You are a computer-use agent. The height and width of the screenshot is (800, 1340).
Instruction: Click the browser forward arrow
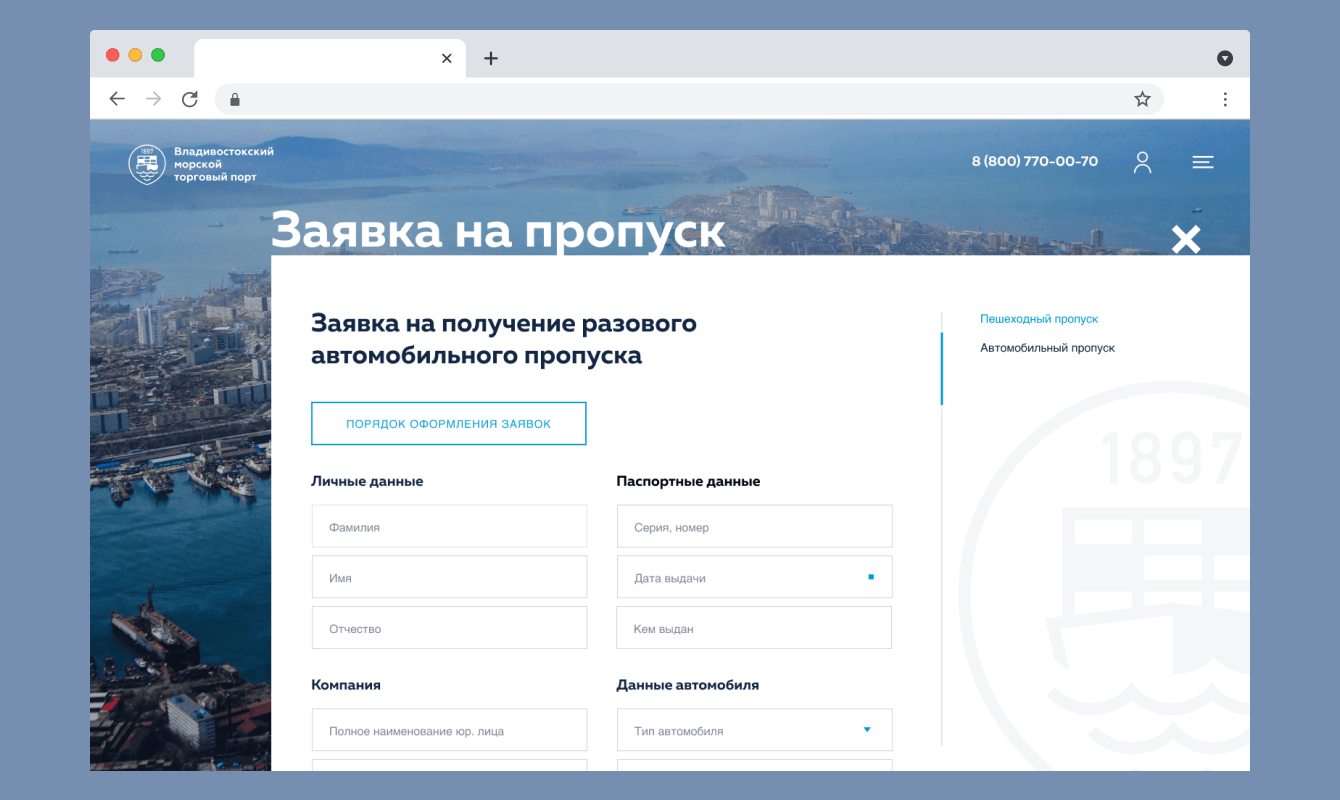pos(153,99)
